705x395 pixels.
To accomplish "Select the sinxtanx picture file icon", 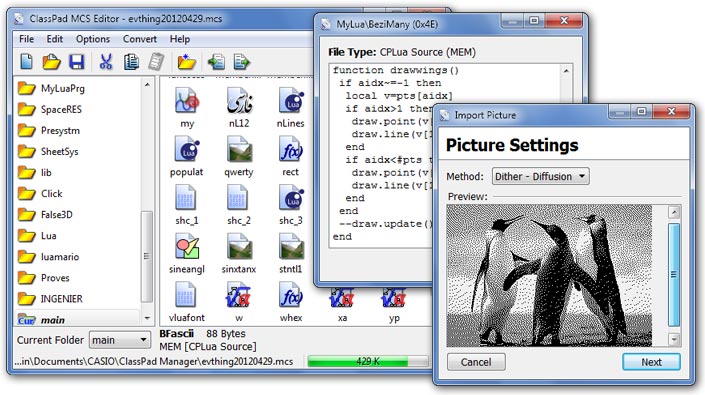I will [x=239, y=247].
